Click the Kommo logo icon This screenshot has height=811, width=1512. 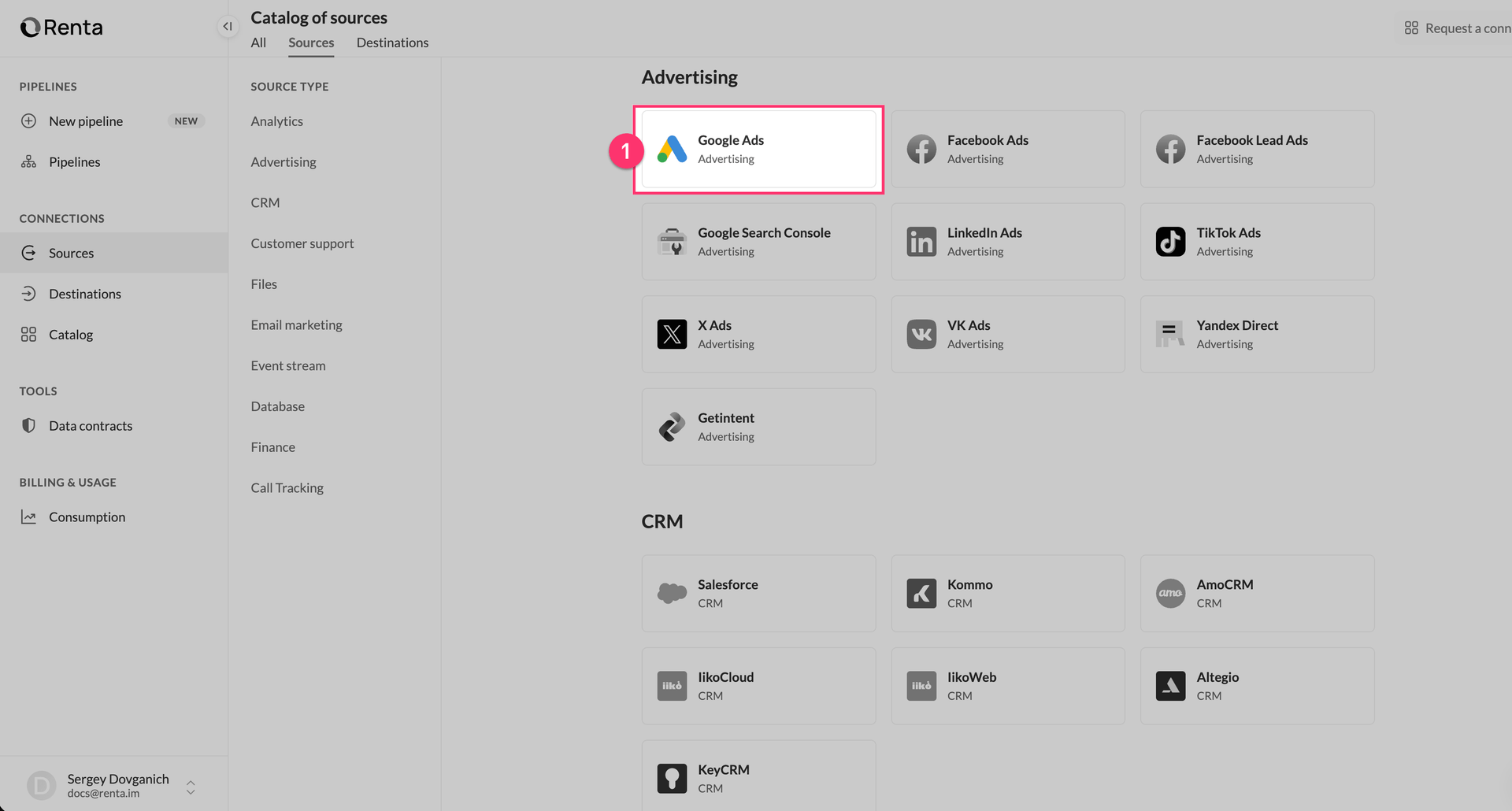click(x=921, y=593)
